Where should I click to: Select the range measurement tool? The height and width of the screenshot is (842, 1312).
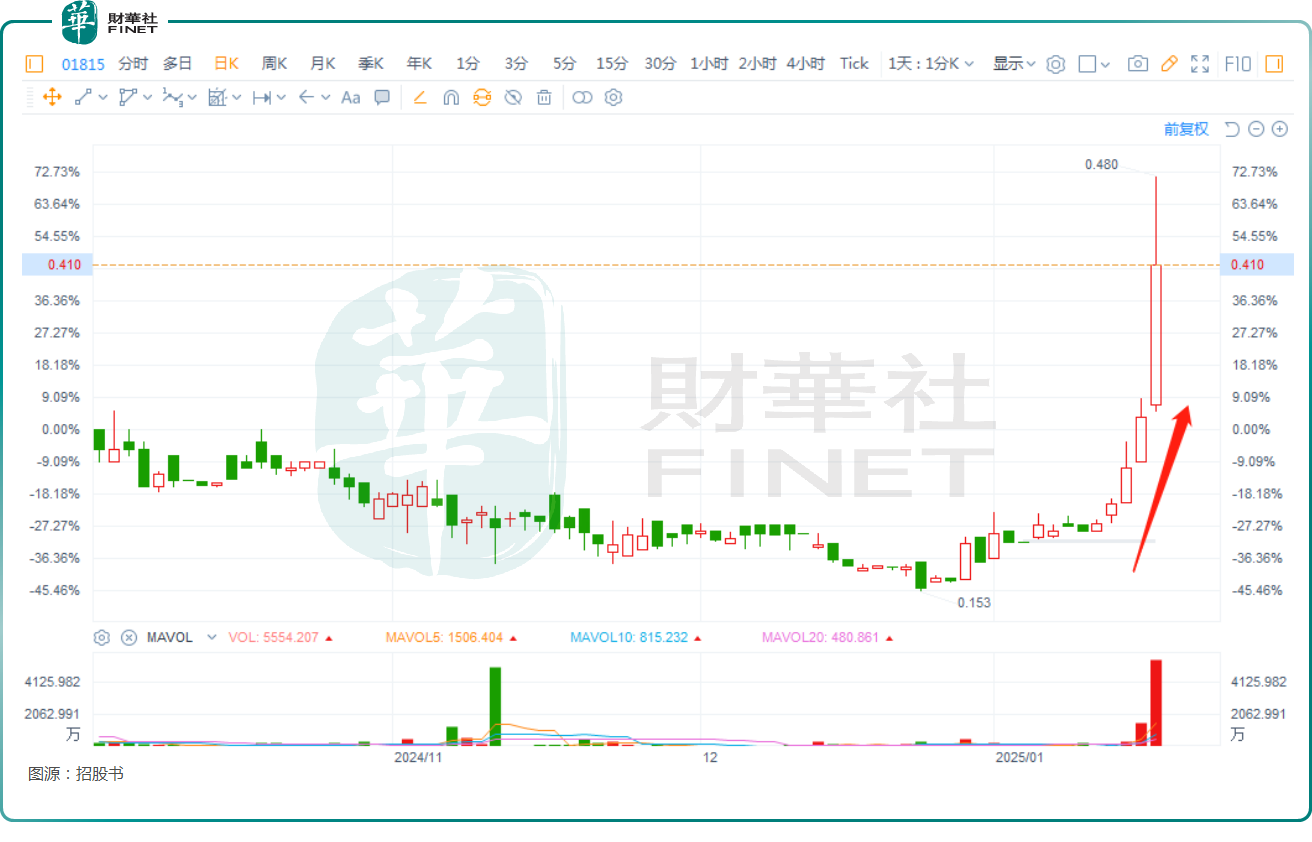261,98
